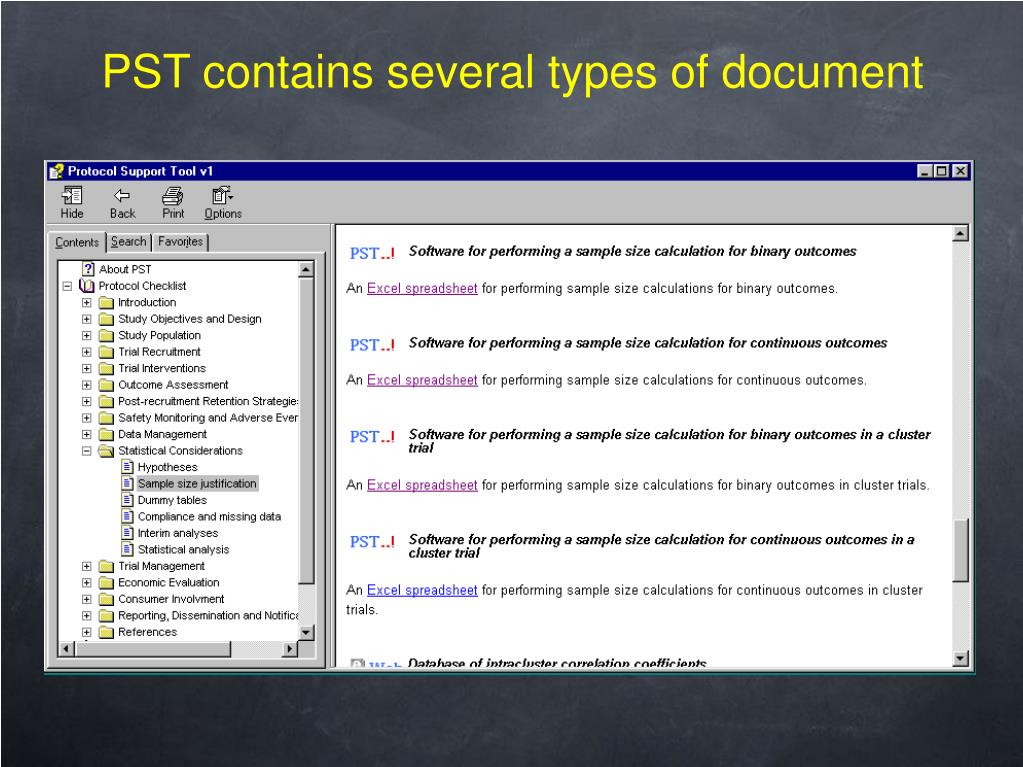Click the Print toolbar icon
This screenshot has height=767, width=1023.
coord(173,195)
